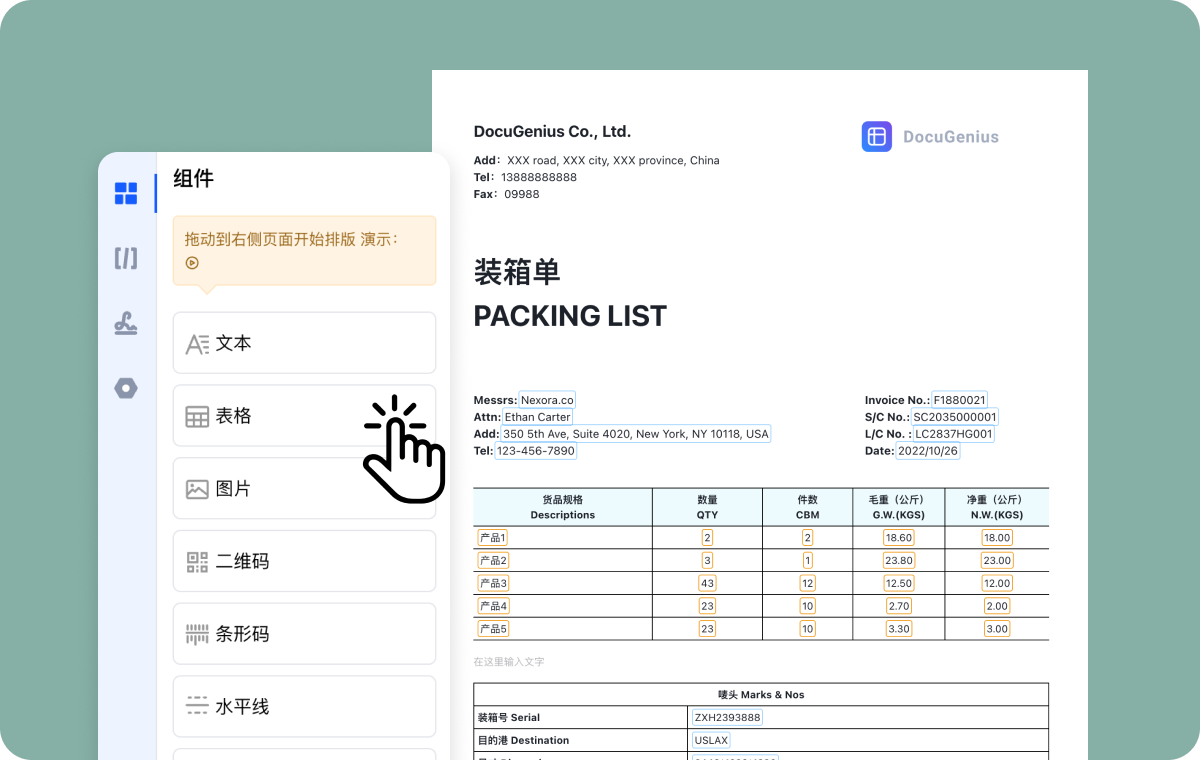Click the L/C No. field LC2837HG001
The height and width of the screenshot is (760, 1200).
[x=954, y=434]
